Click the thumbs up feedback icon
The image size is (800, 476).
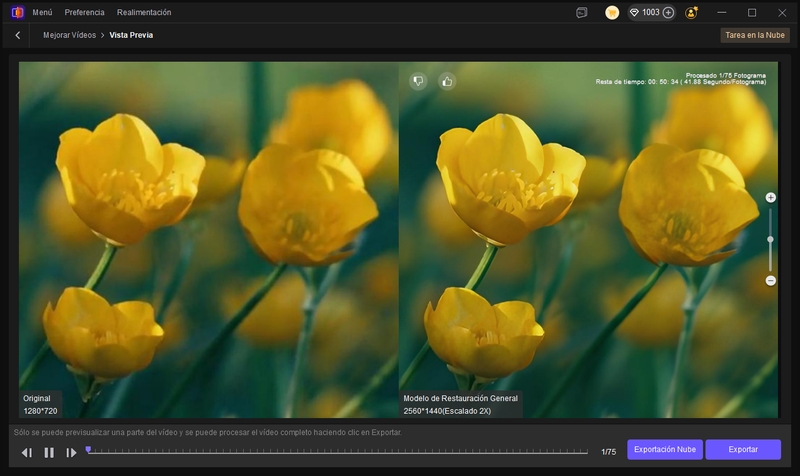pyautogui.click(x=447, y=81)
